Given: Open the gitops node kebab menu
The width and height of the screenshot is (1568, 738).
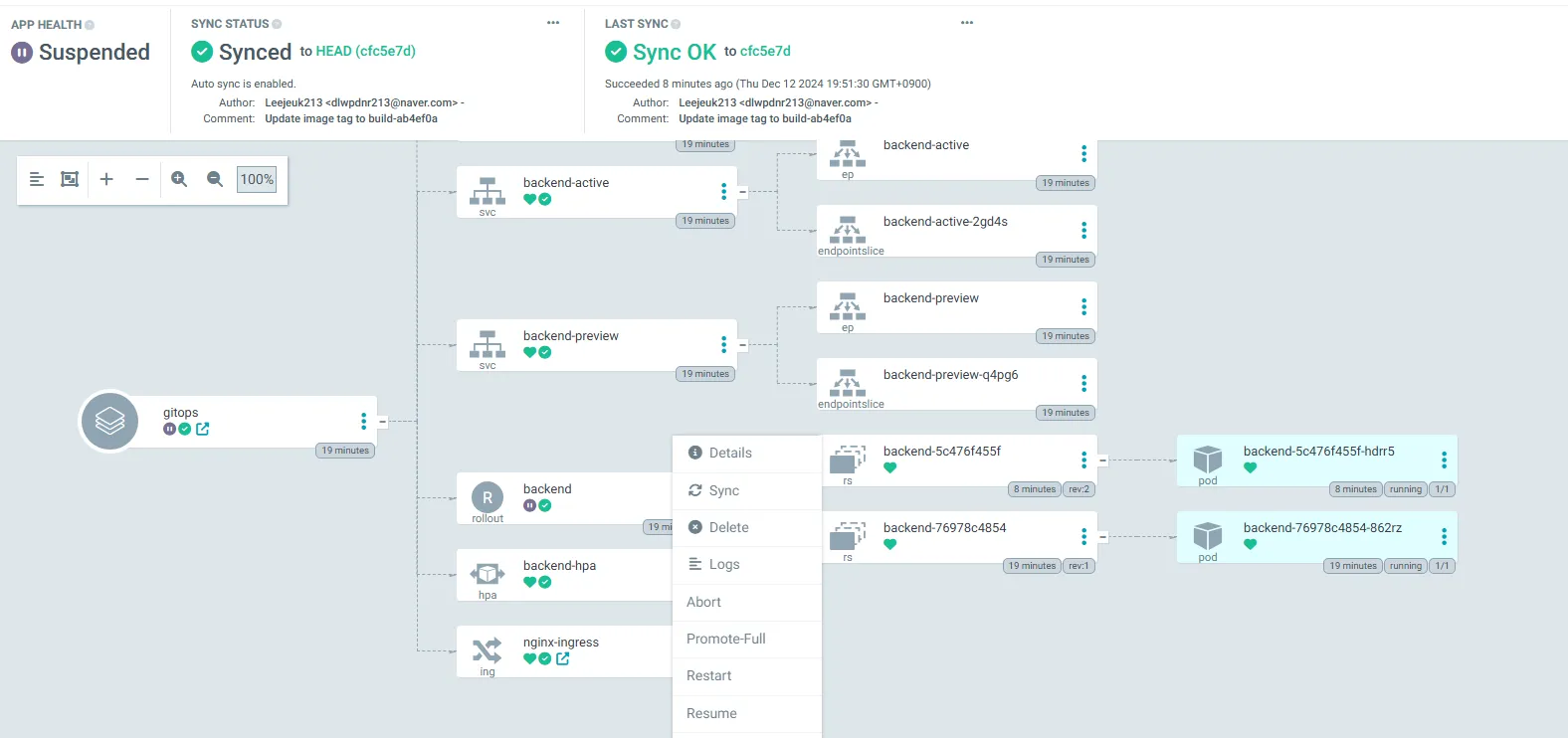Looking at the screenshot, I should point(364,422).
